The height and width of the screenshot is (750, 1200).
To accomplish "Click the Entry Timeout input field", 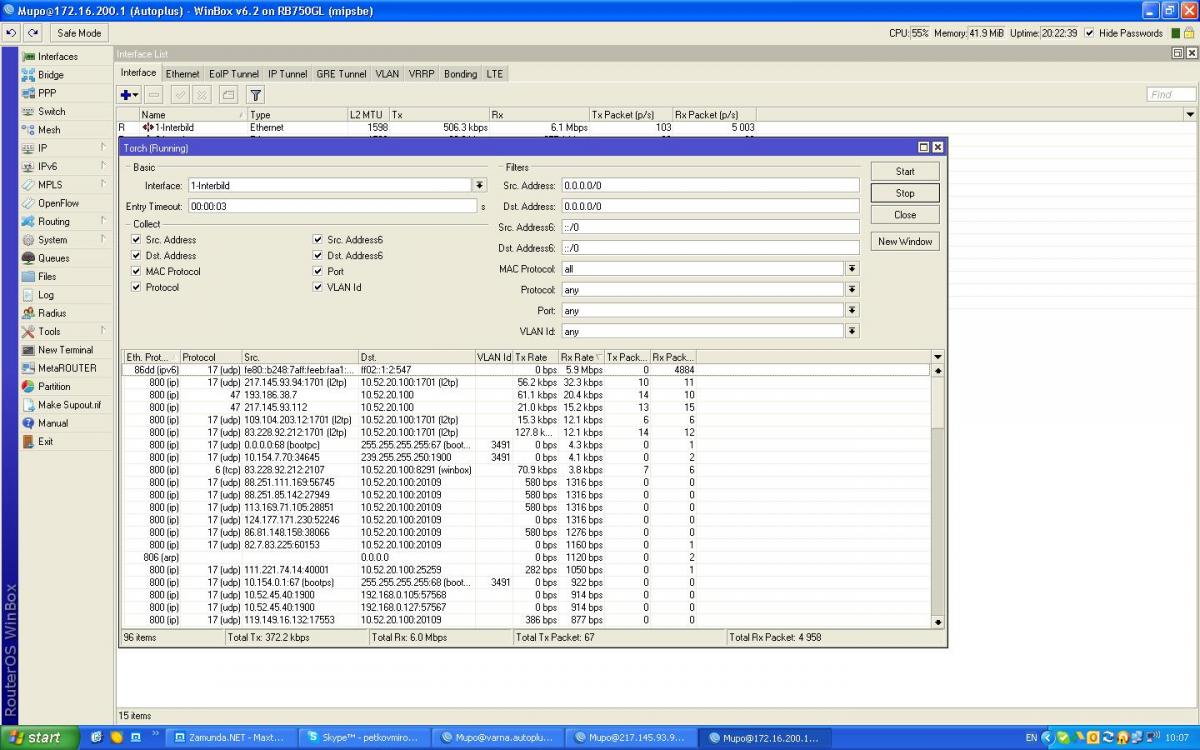I will (x=331, y=206).
